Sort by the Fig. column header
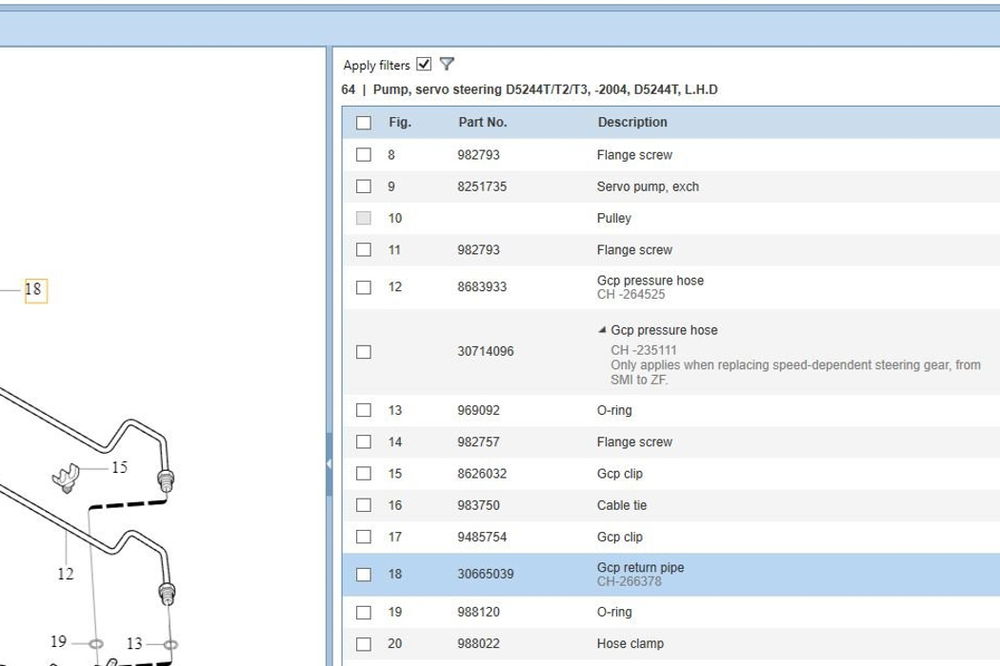This screenshot has width=1000, height=666. 400,123
